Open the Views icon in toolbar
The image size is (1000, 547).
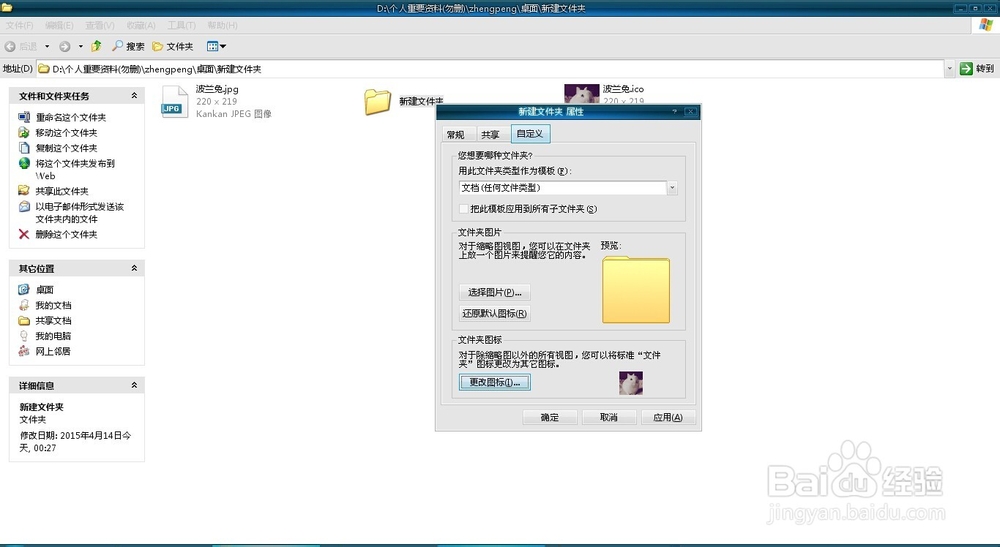212,47
